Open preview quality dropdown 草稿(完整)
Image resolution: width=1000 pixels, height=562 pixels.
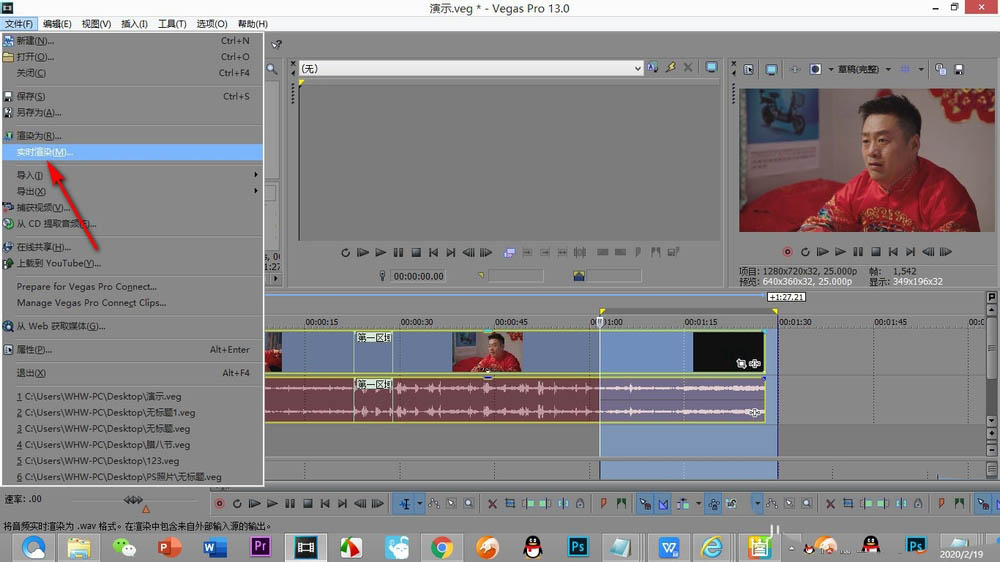pos(864,69)
